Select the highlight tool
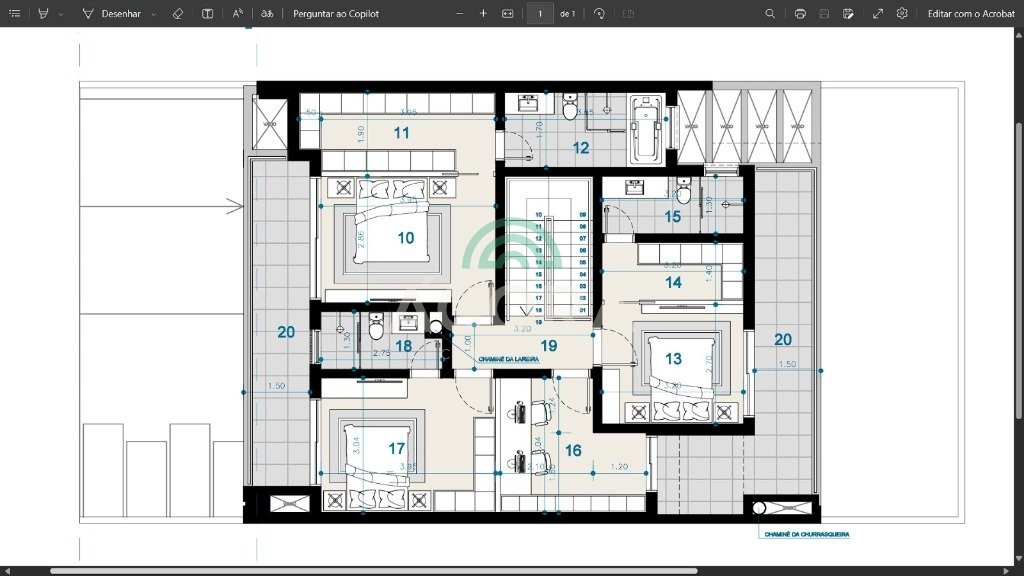The image size is (1024, 576). (x=43, y=14)
